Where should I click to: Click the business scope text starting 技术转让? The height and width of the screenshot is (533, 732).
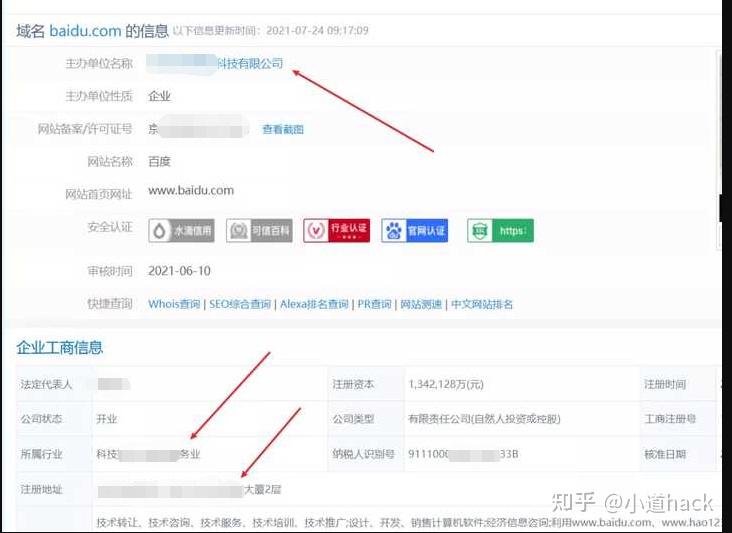(x=406, y=522)
